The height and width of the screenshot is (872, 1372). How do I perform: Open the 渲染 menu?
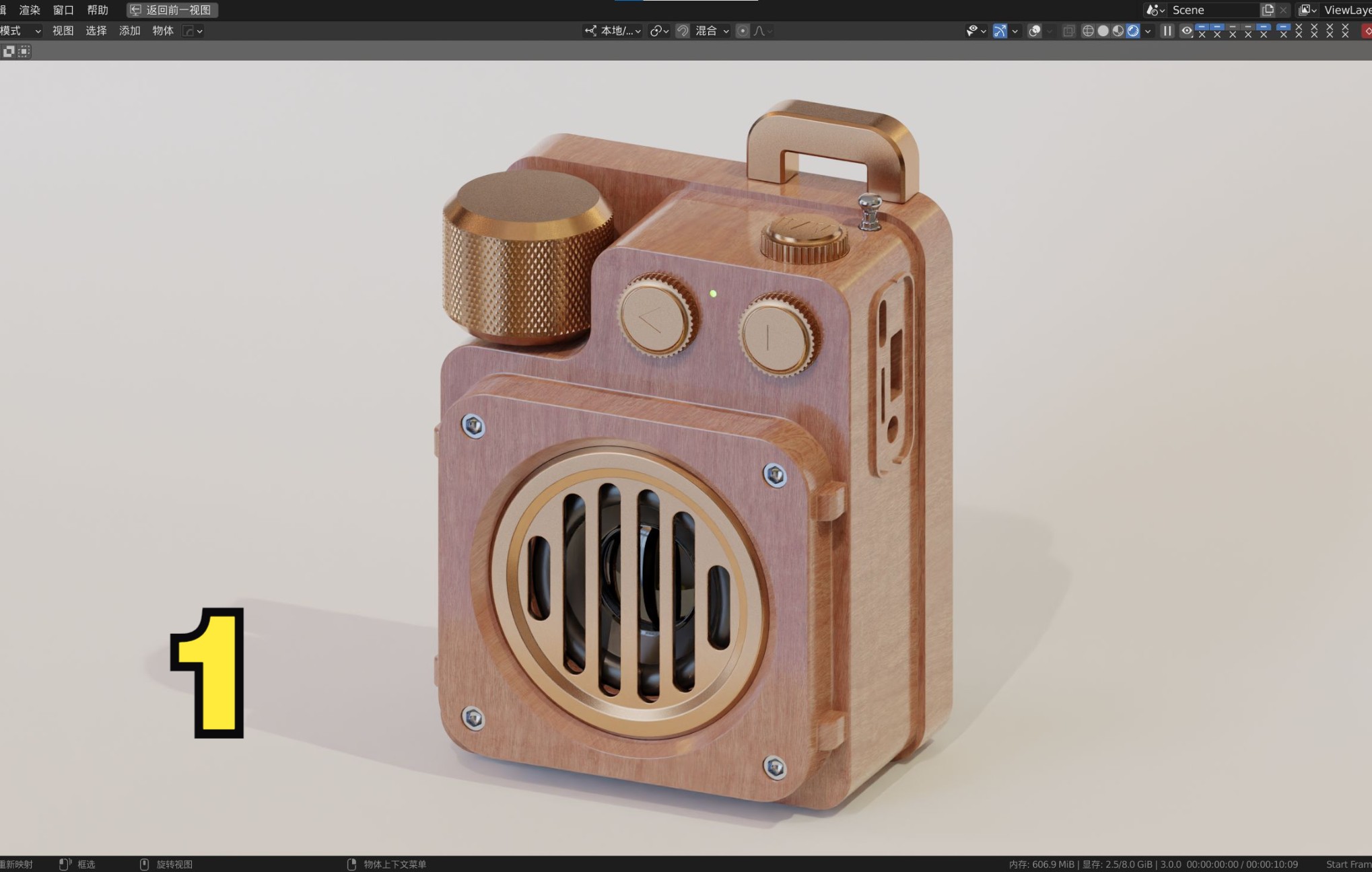[x=30, y=9]
